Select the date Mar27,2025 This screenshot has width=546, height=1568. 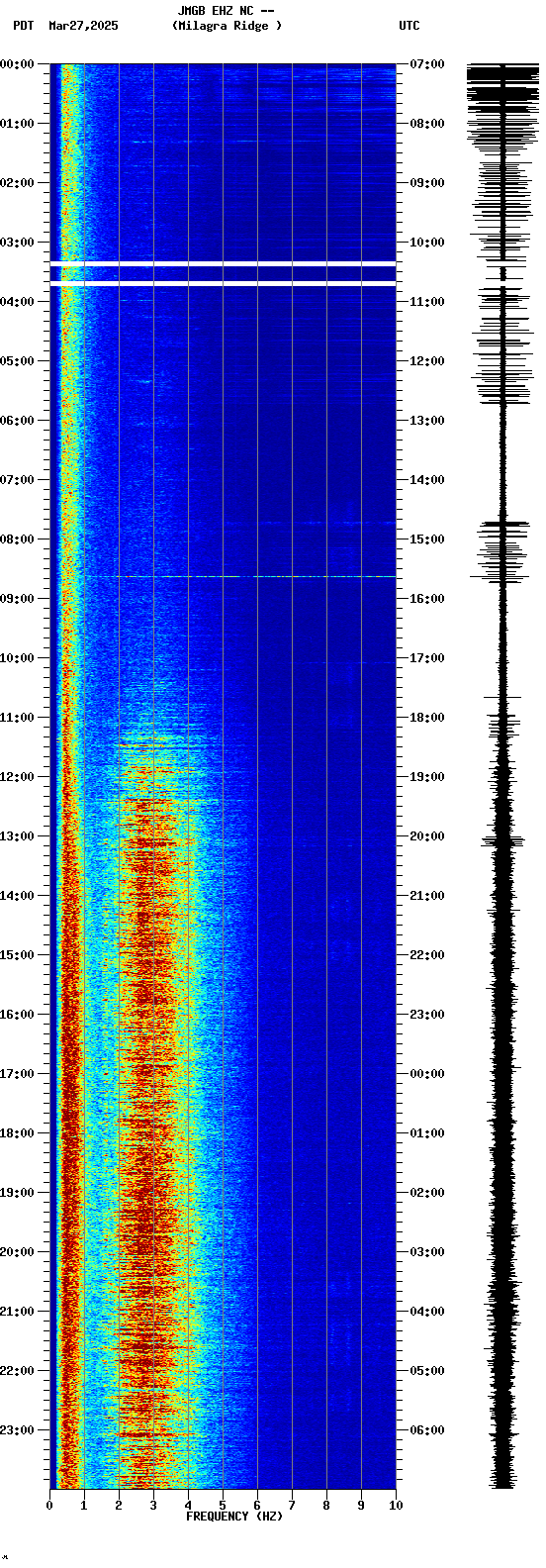(83, 26)
